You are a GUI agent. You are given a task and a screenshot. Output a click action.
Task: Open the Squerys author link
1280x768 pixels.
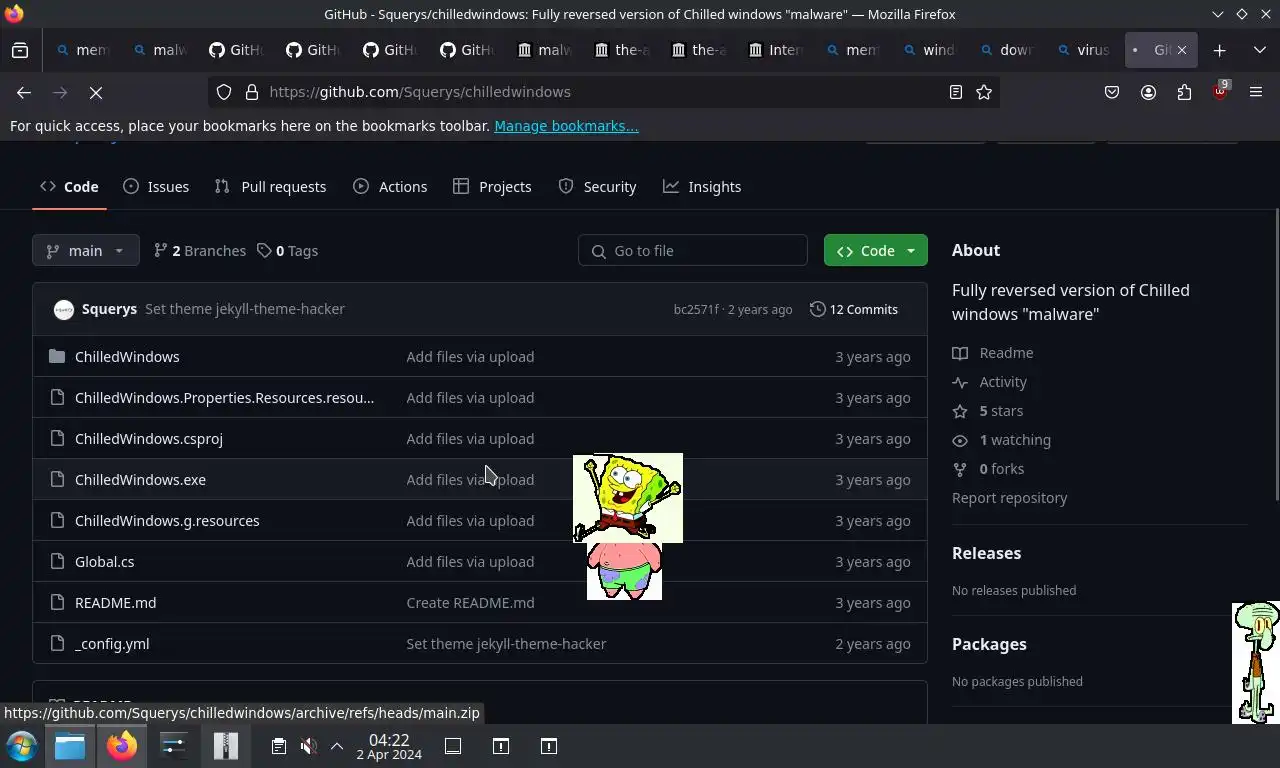(x=109, y=309)
